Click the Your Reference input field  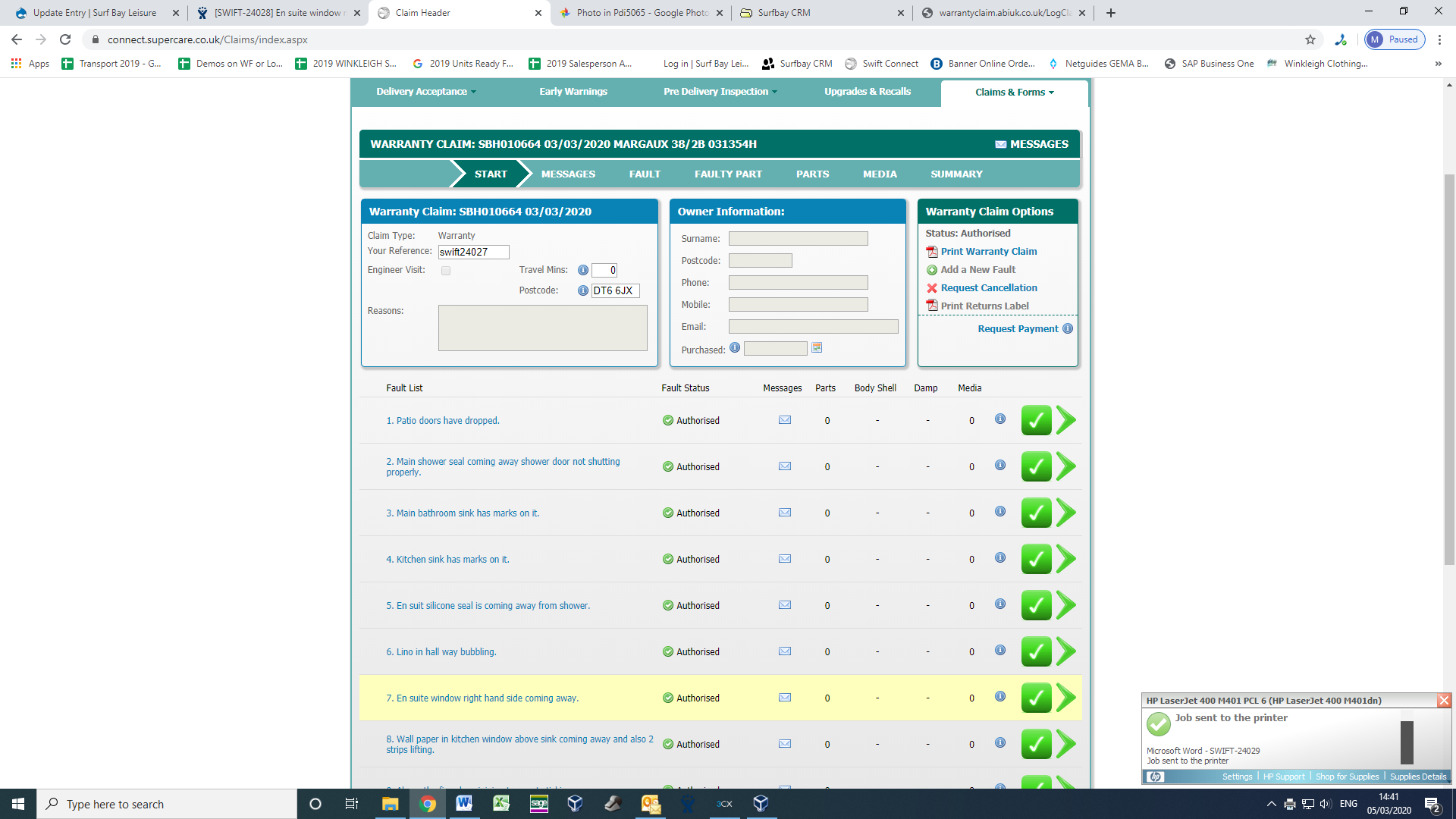tap(474, 252)
